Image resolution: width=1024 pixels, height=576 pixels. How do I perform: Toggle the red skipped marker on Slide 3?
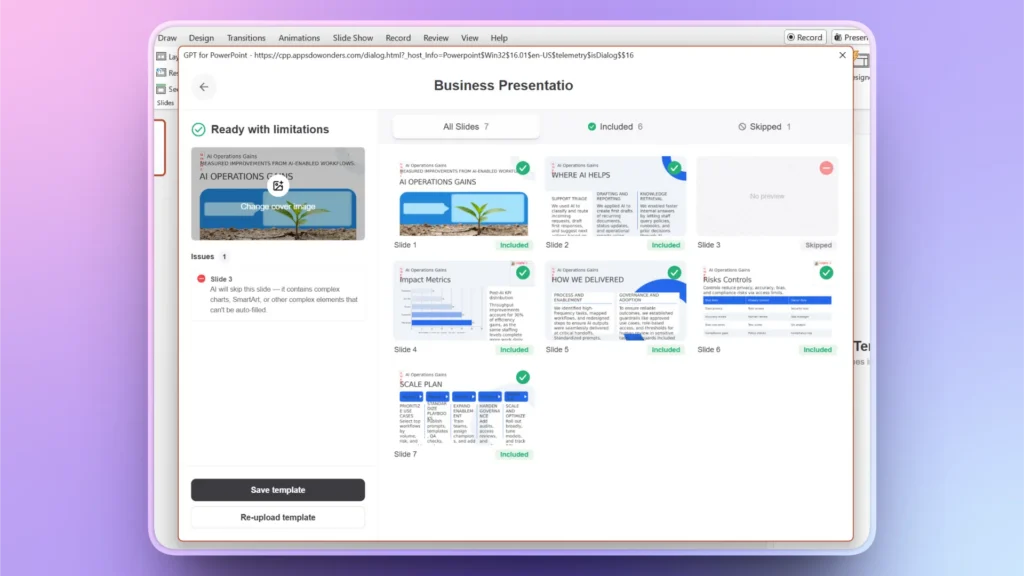point(826,168)
